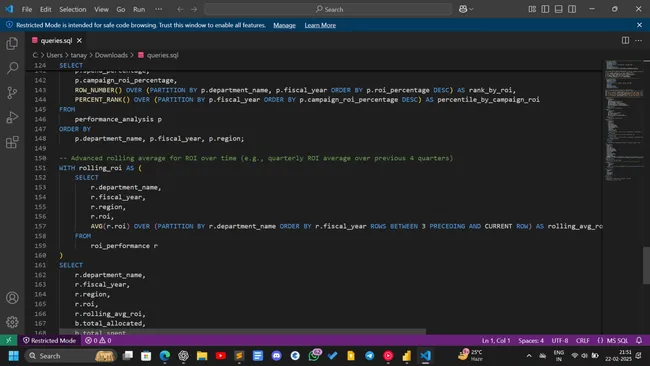This screenshot has height=366, width=650.
Task: Open Power BI from the taskbar
Action: (407, 356)
